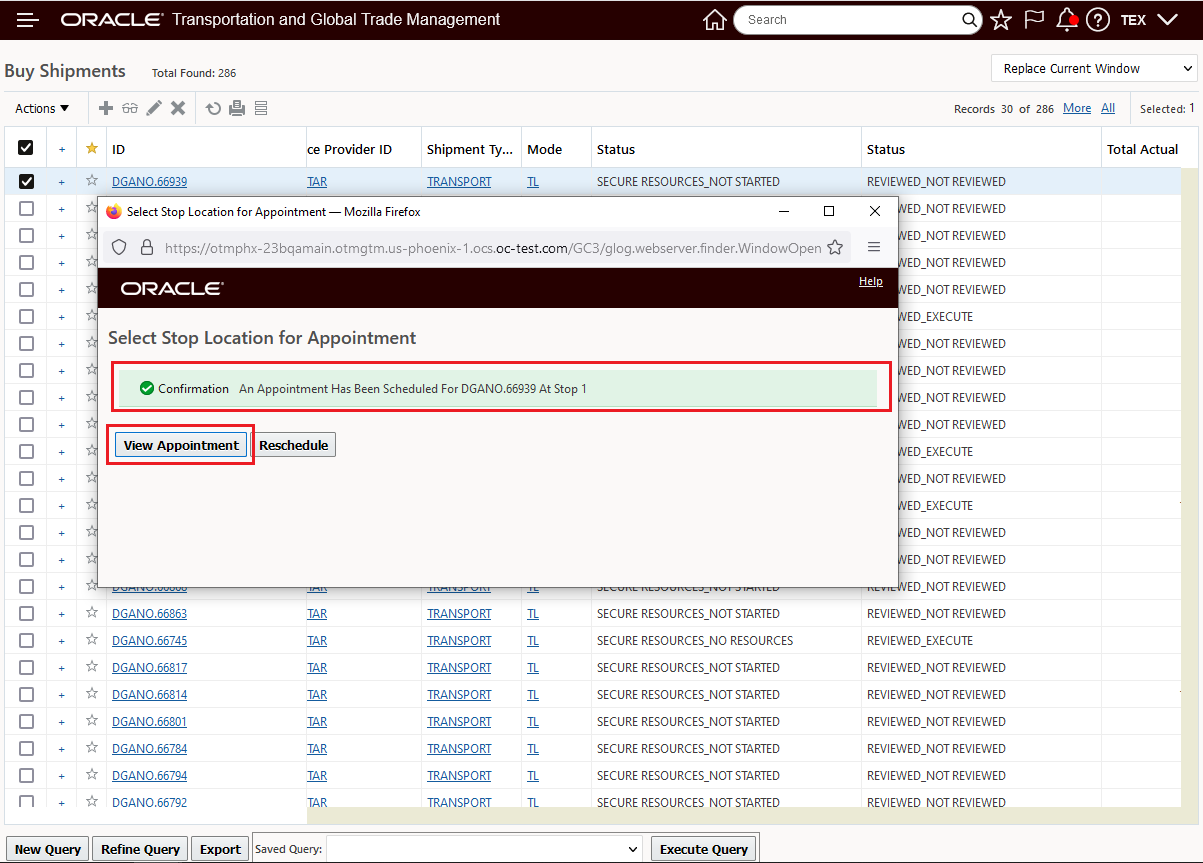Mark DGANO.66939 as favorite star
Image resolution: width=1203 pixels, height=863 pixels.
click(x=92, y=181)
